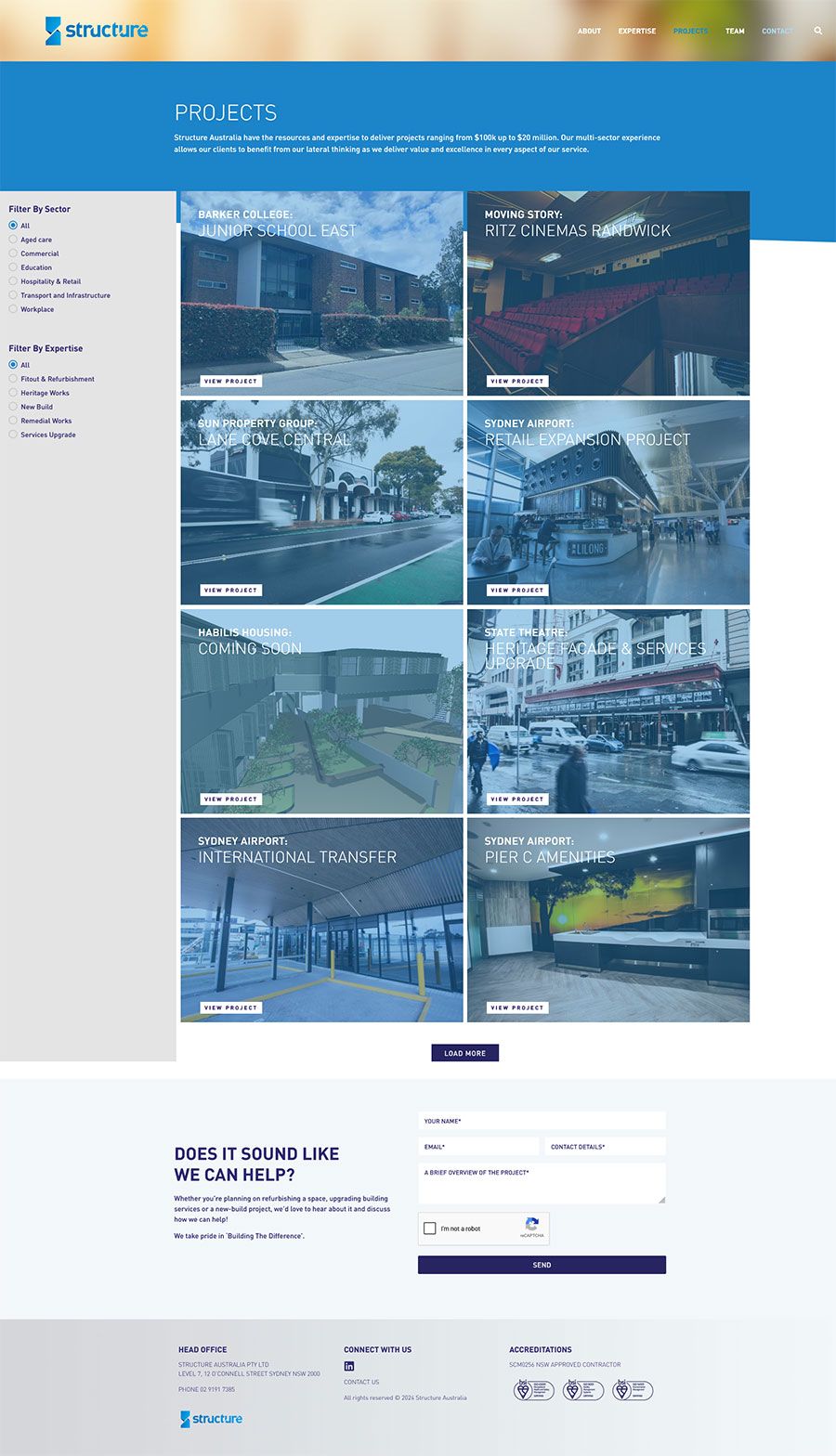836x1456 pixels.
Task: Select Services Upgrade expertise filter
Action: point(13,435)
